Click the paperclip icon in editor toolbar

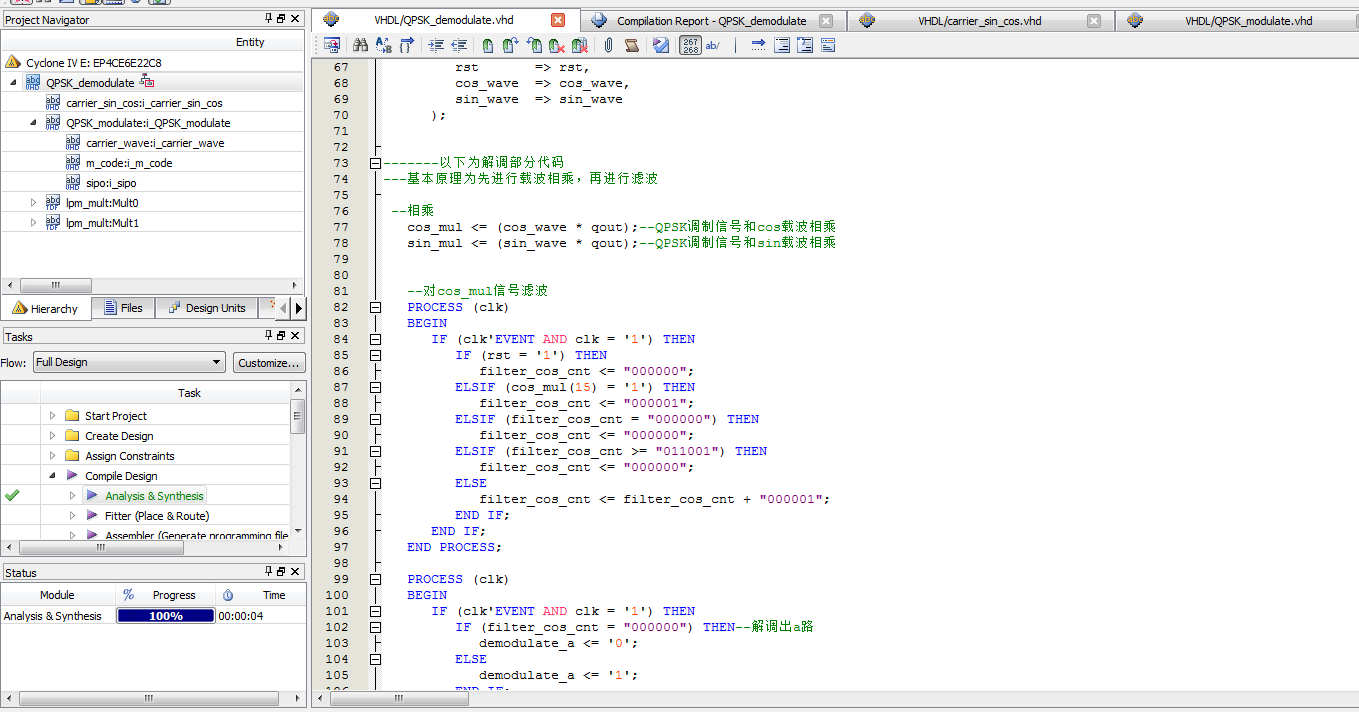[x=608, y=45]
